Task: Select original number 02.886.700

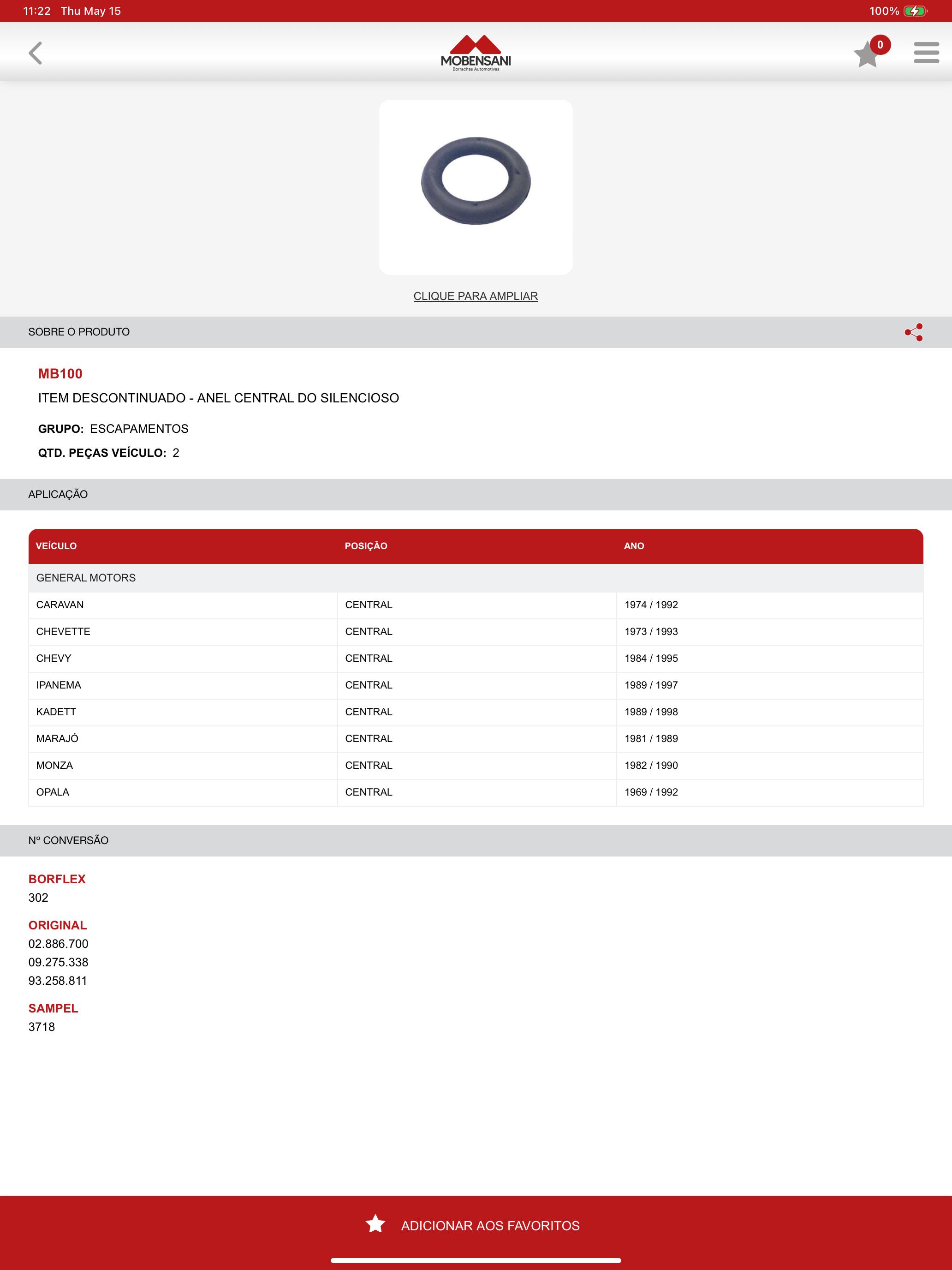Action: pos(59,944)
